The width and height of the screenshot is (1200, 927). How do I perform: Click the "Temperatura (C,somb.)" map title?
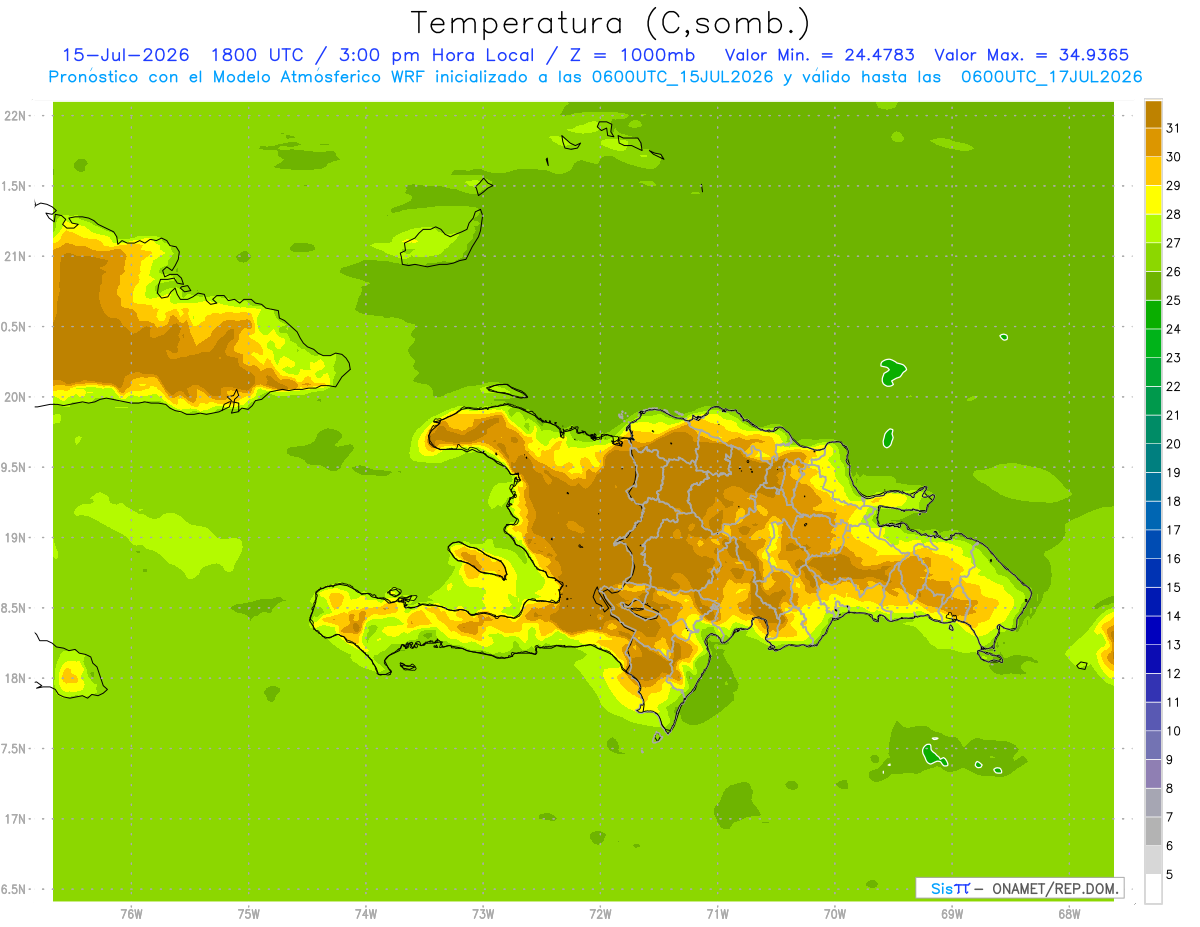610,24
